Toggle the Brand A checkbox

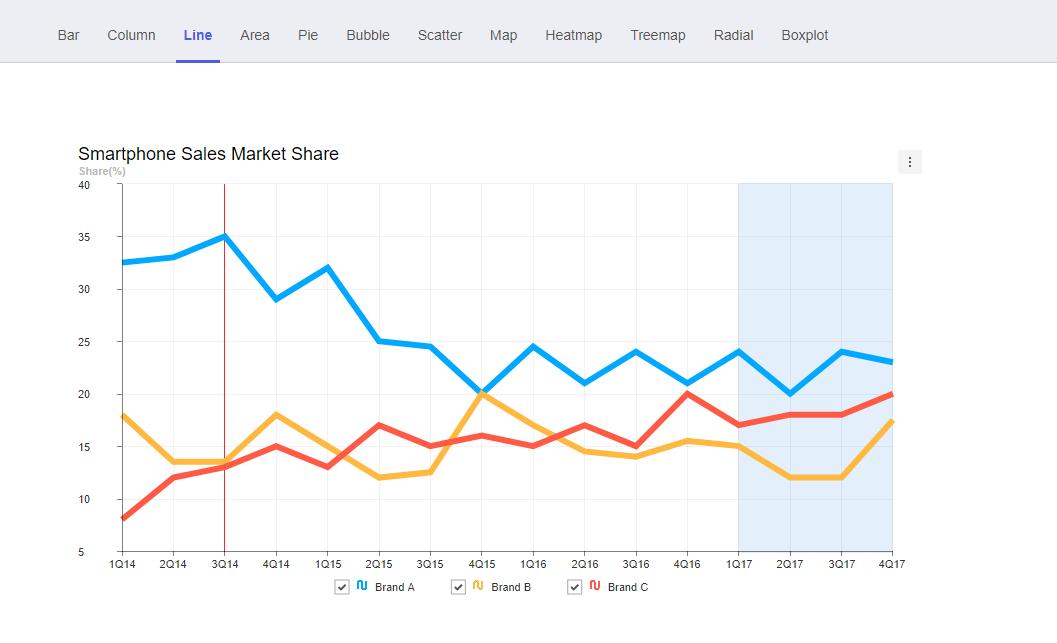click(342, 587)
